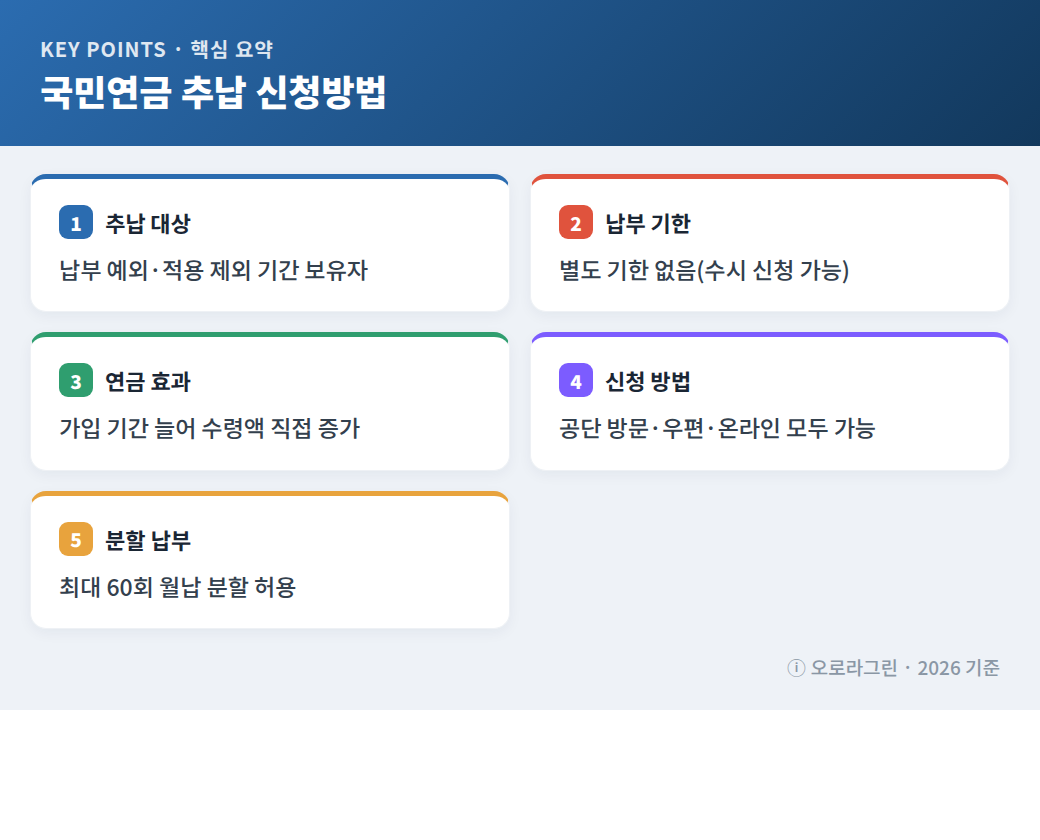Click text 가입 기간 늘어 수령액 직접 증가
1040x840 pixels.
coord(210,428)
